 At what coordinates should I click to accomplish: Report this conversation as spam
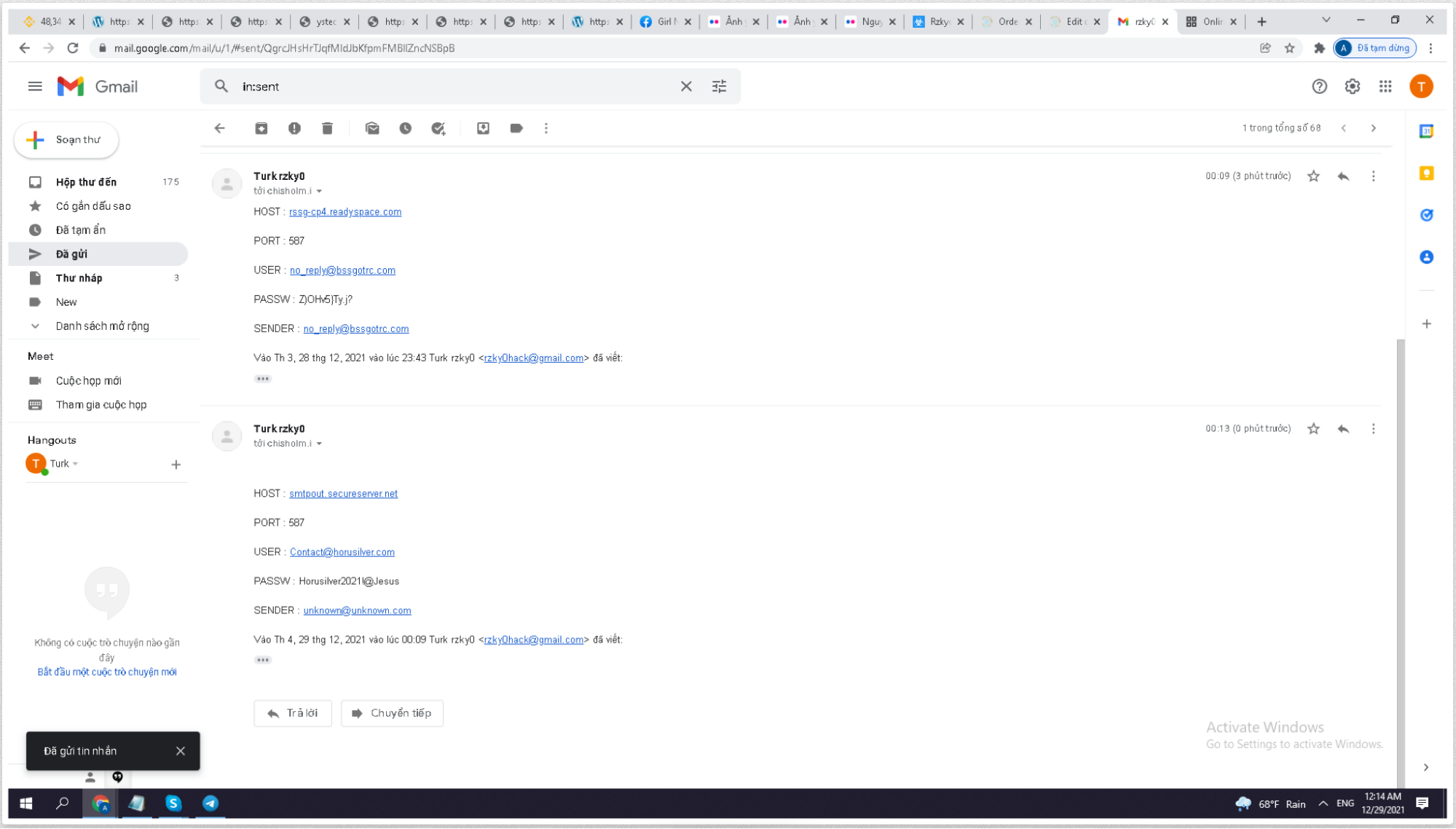point(294,128)
